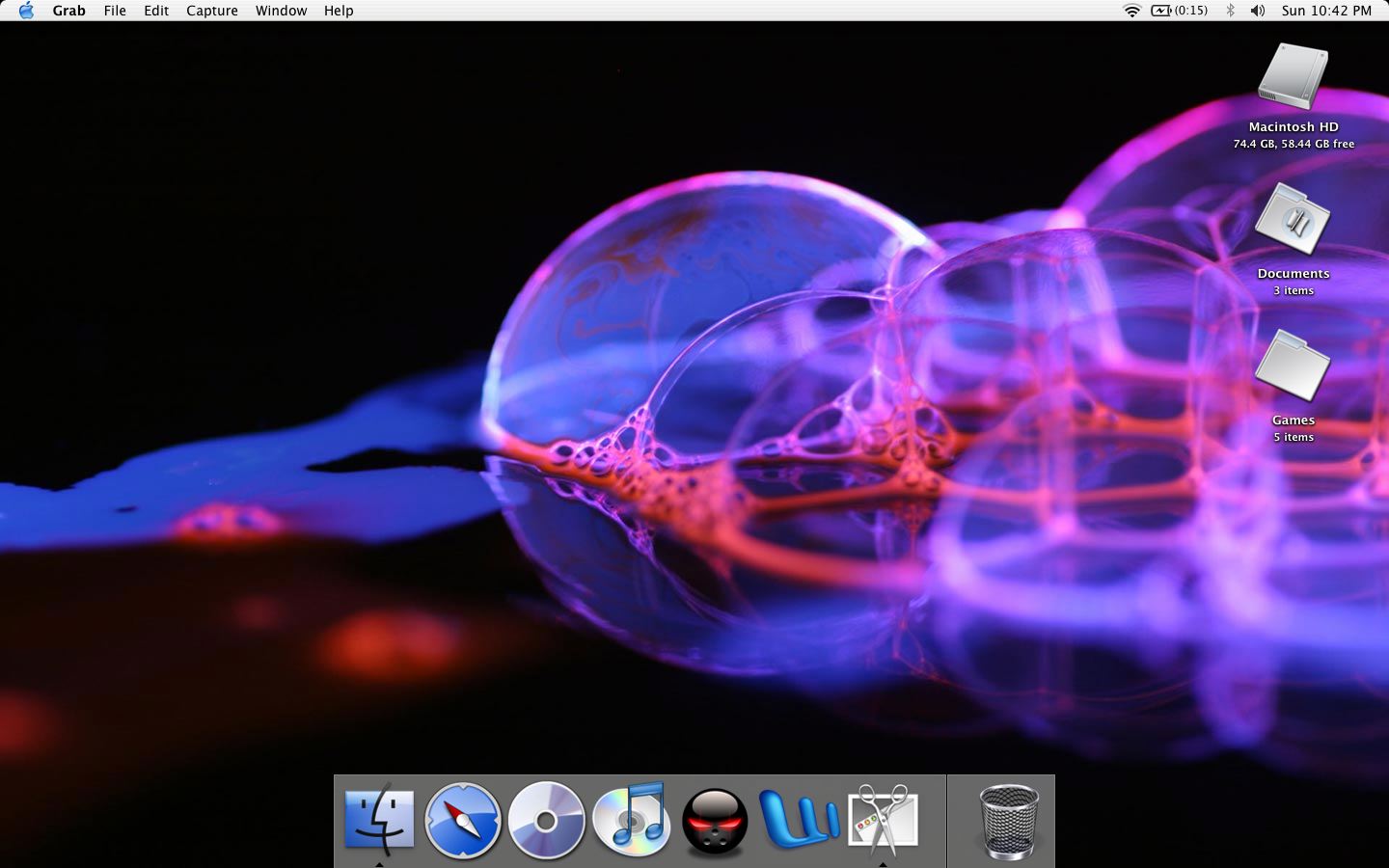Open the Trash in the Dock
This screenshot has width=1389, height=868.
pos(1008,822)
